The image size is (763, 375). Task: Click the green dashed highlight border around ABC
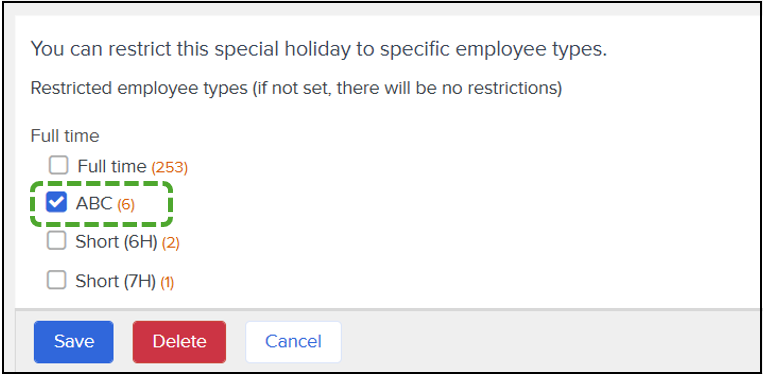point(101,183)
